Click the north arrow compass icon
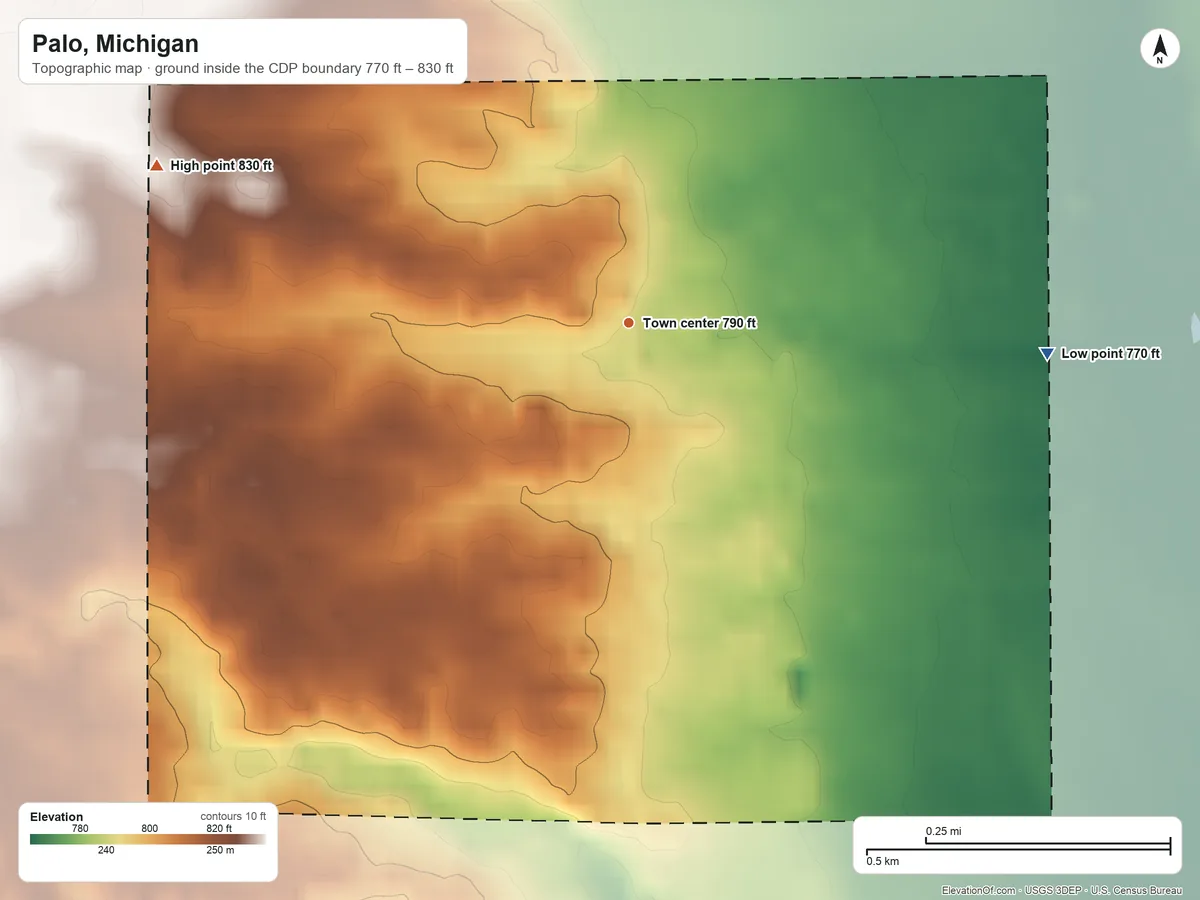 1160,49
